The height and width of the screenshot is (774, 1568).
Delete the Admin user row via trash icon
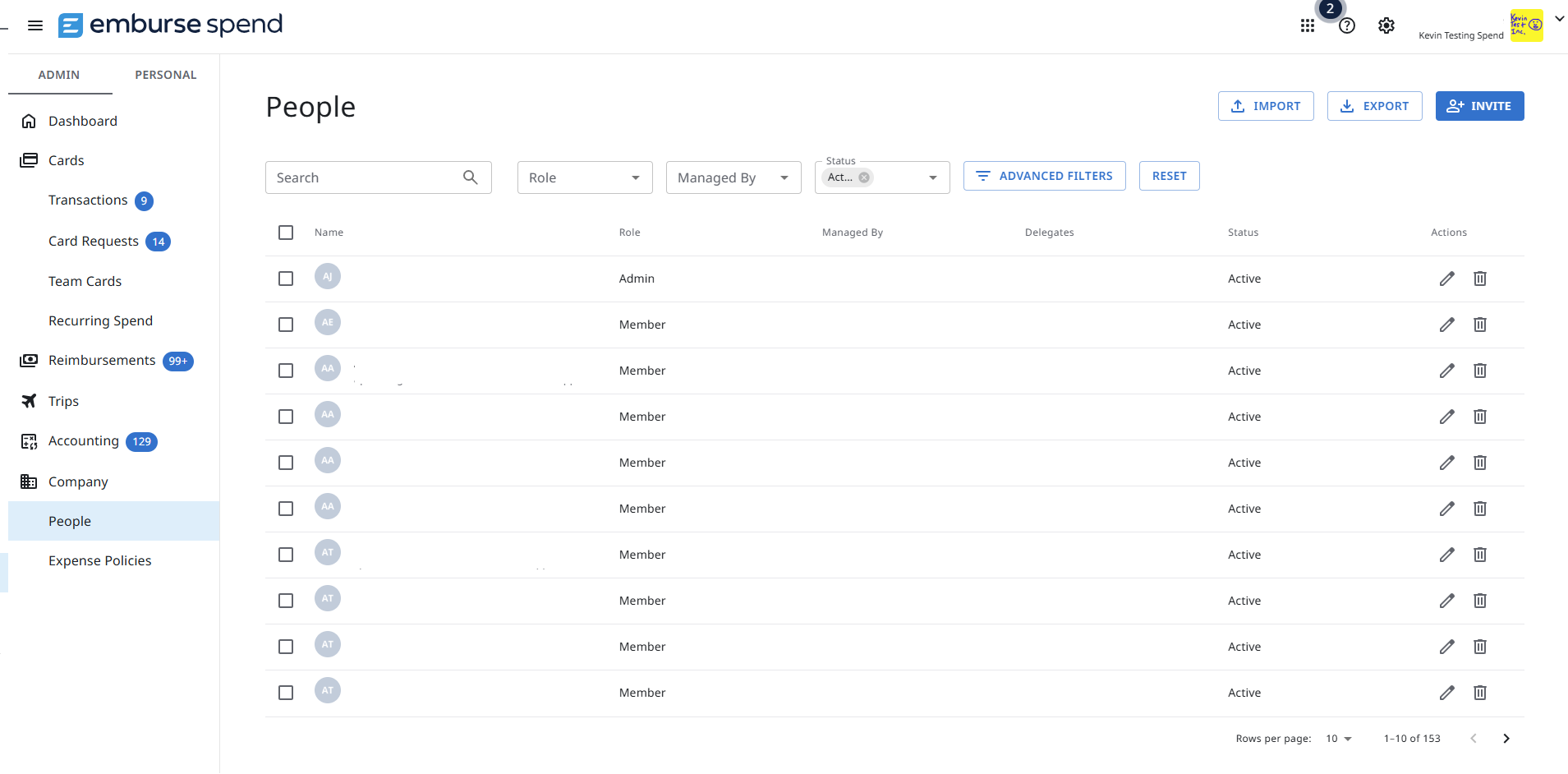click(1480, 279)
